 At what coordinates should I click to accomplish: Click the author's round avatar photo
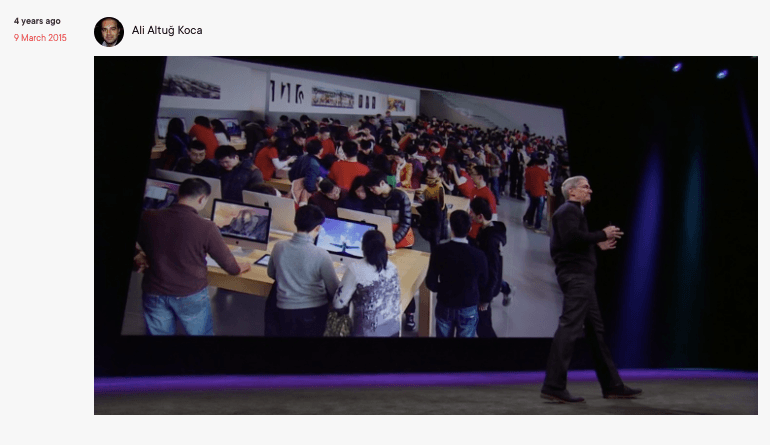coord(109,31)
